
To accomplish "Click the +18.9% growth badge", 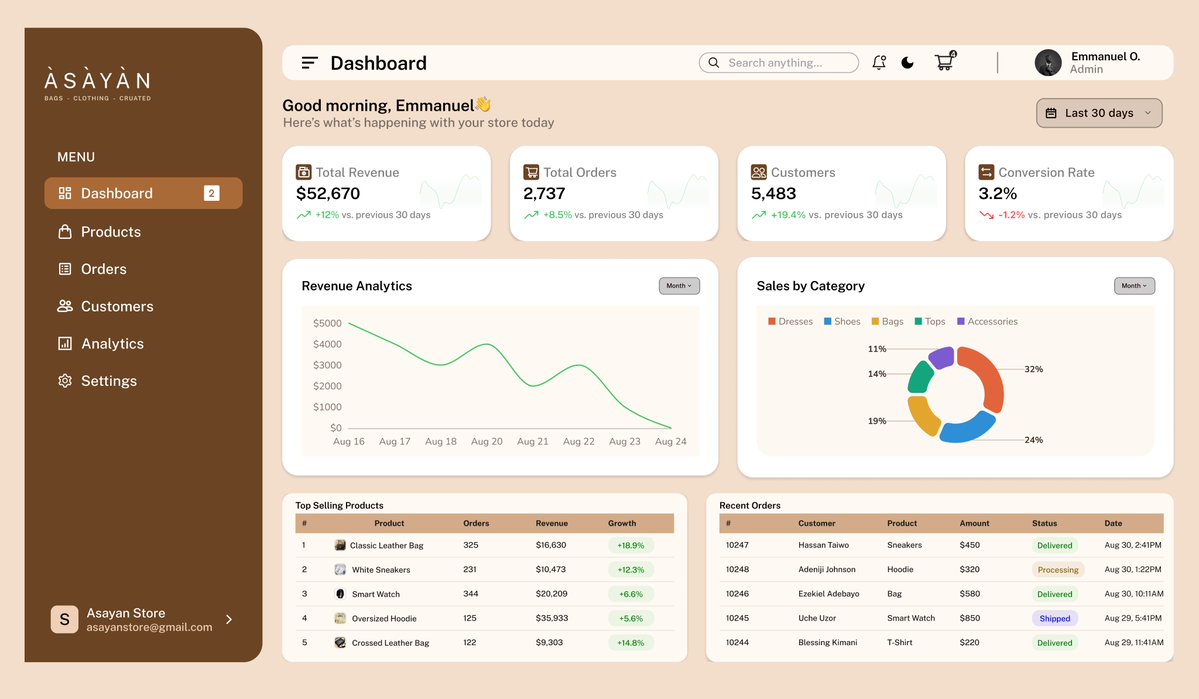I will point(631,545).
